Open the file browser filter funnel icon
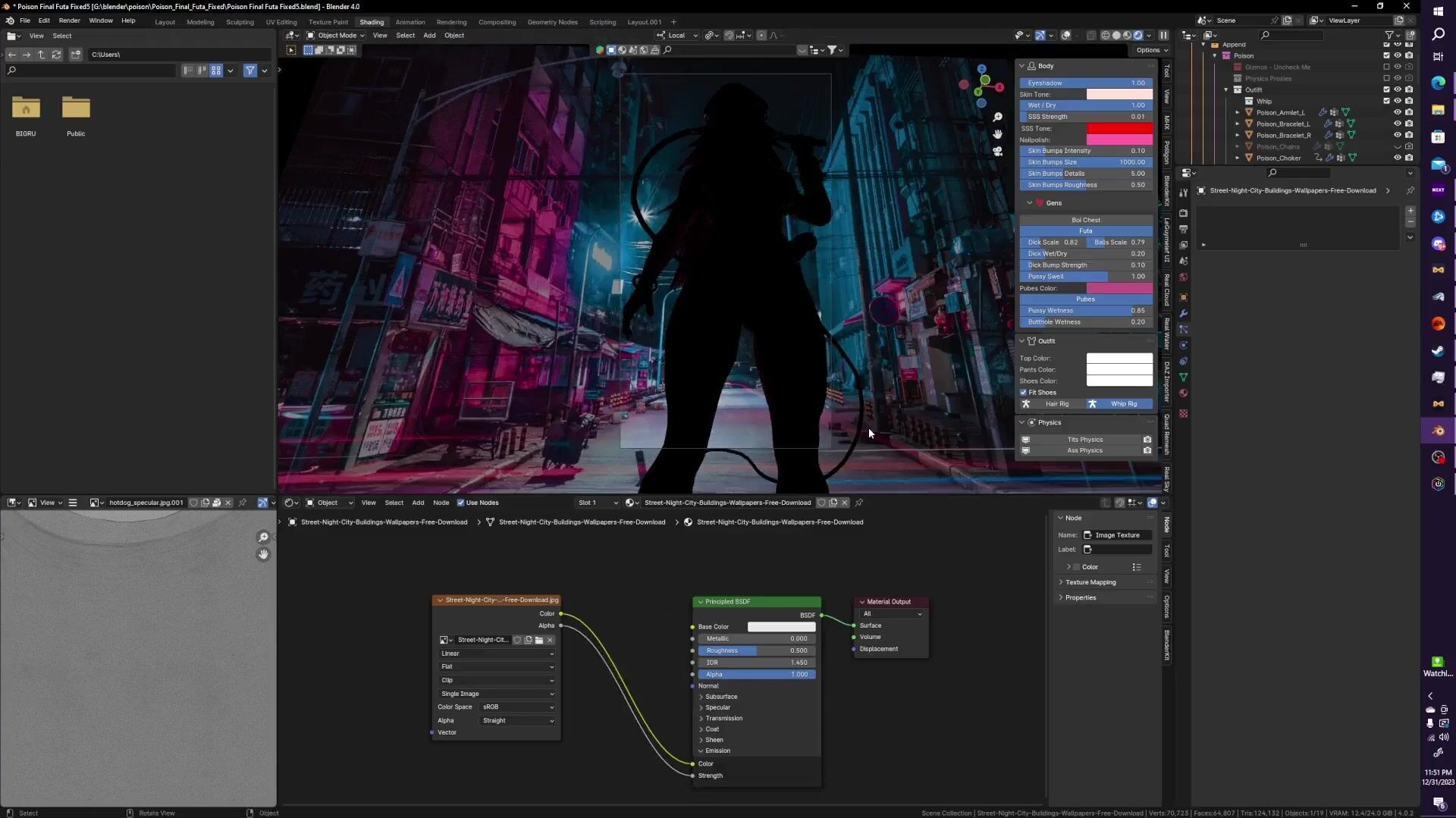The width and height of the screenshot is (1456, 818). pos(249,71)
